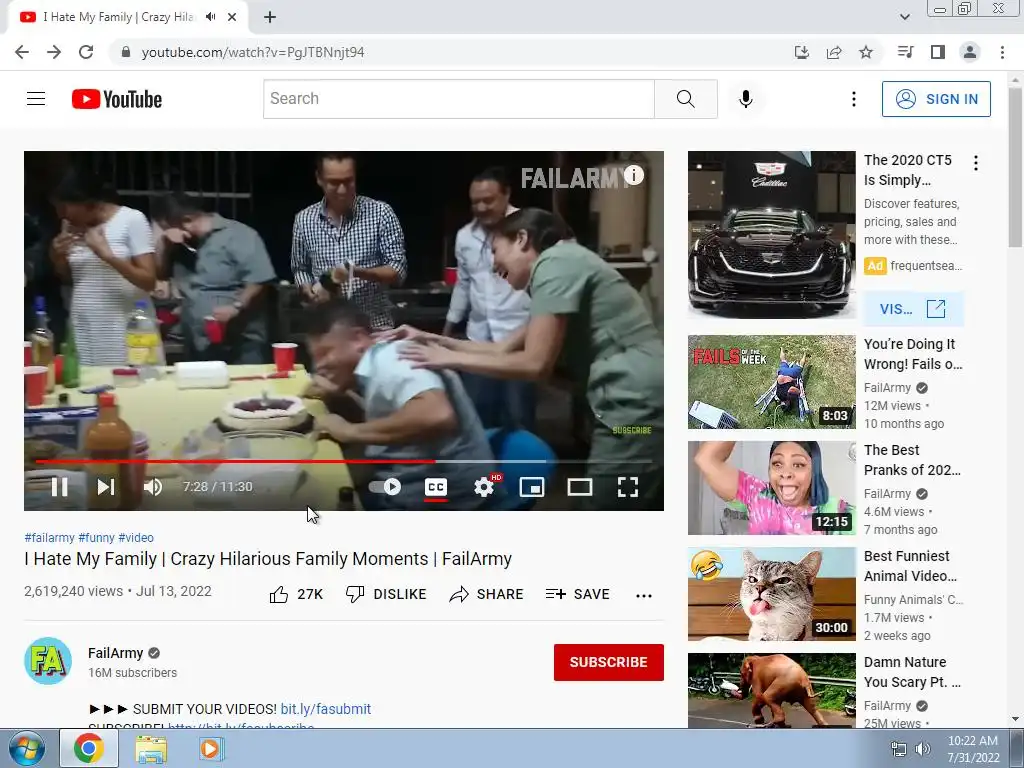Open the Windows Start menu
The height and width of the screenshot is (768, 1024).
coord(27,748)
